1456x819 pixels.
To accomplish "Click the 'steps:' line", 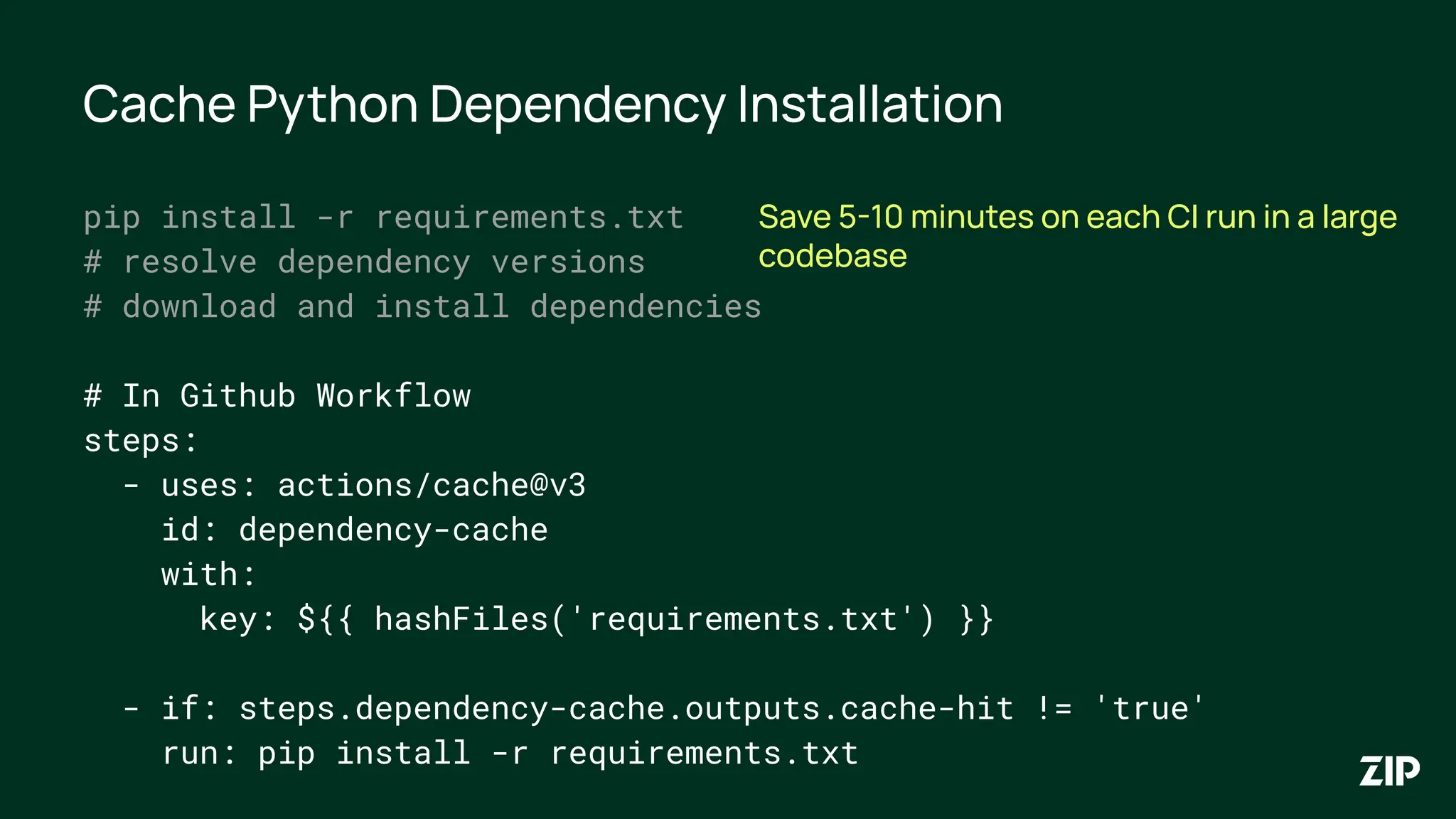I will click(x=141, y=441).
